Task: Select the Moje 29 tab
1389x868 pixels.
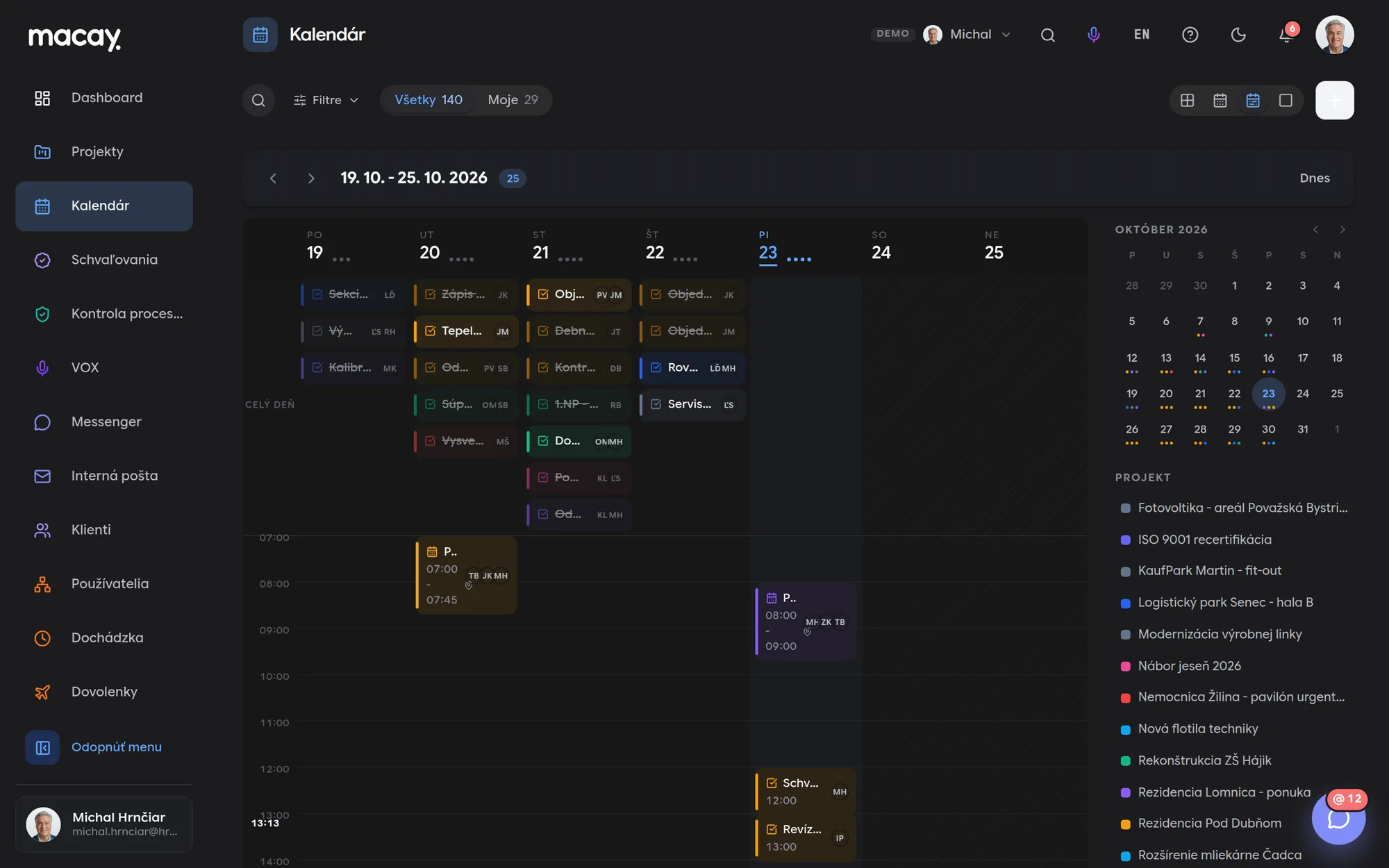Action: click(513, 100)
